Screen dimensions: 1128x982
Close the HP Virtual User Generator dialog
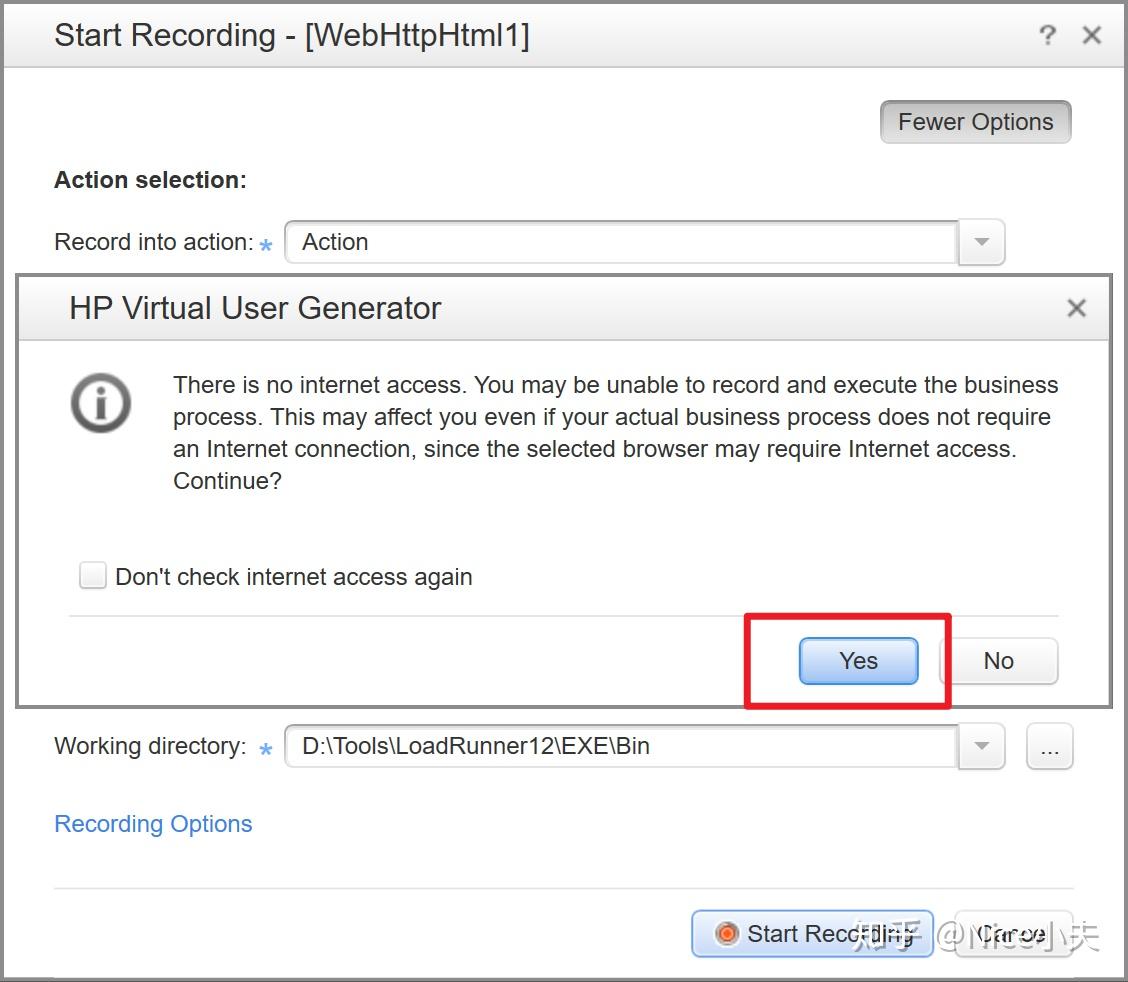click(1076, 308)
